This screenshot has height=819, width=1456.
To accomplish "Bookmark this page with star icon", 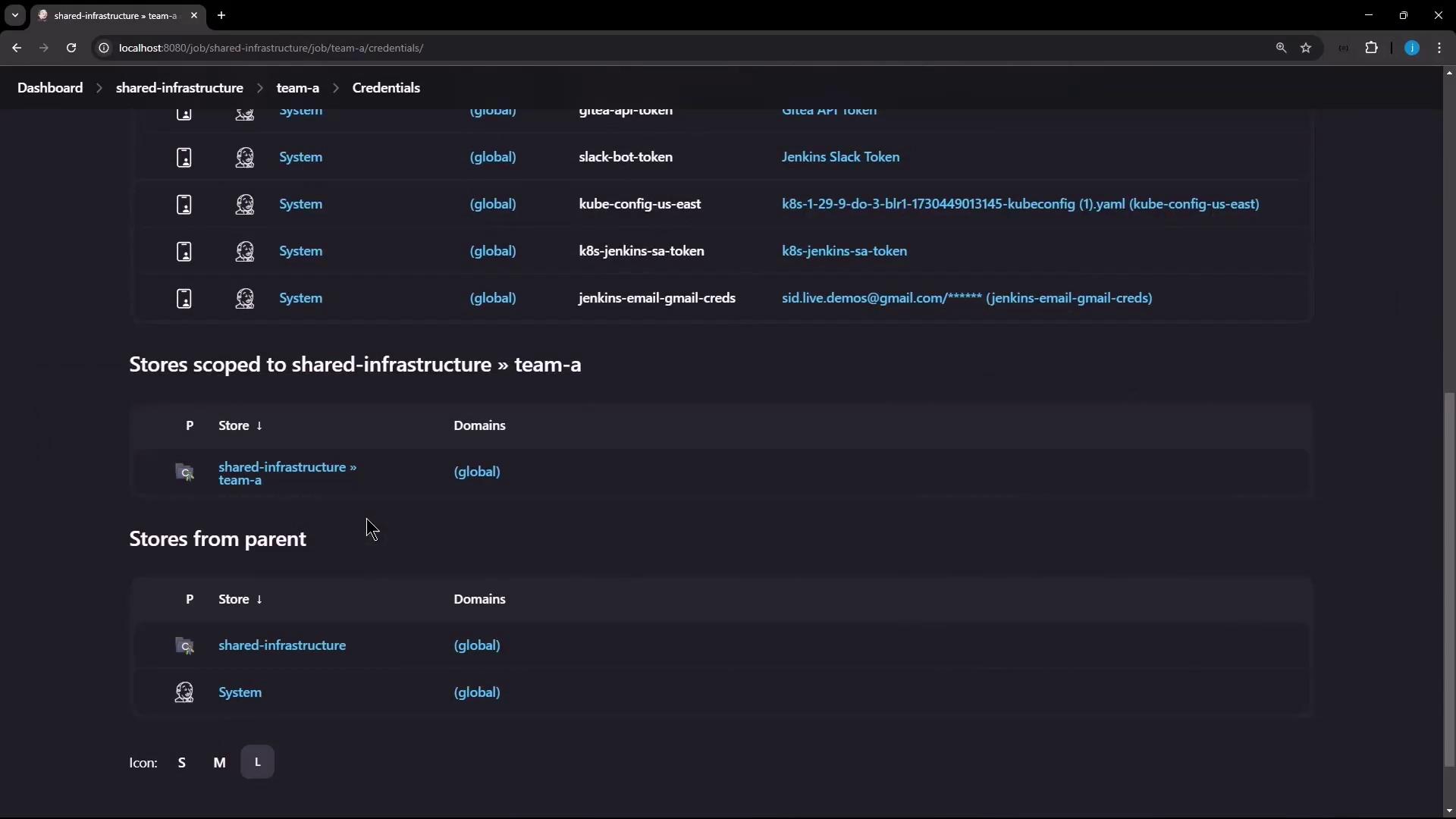I will (x=1306, y=48).
